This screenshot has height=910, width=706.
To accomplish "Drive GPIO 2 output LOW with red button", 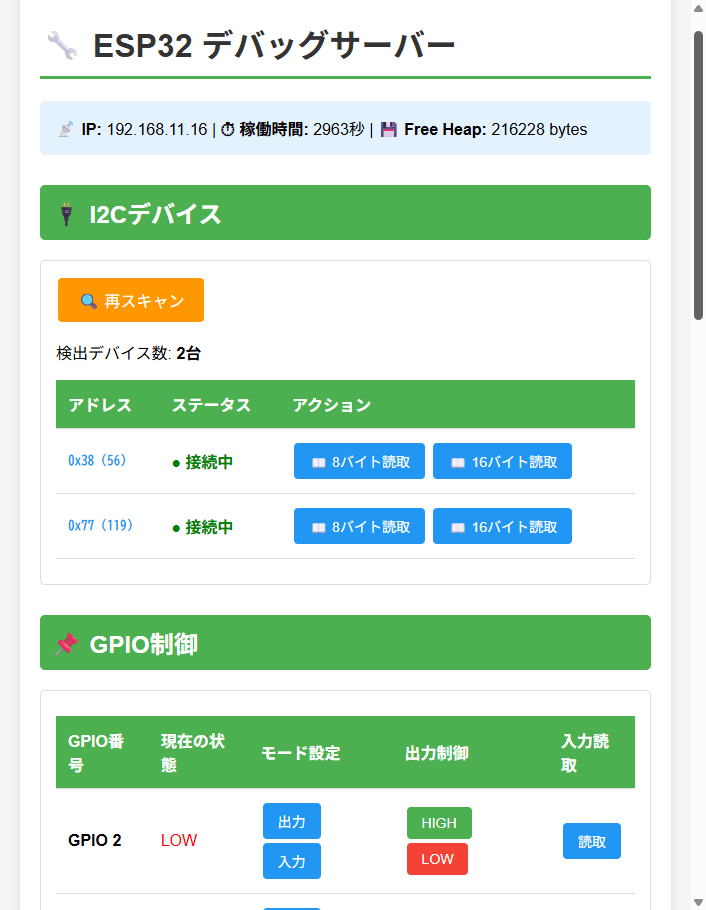I will [x=437, y=859].
